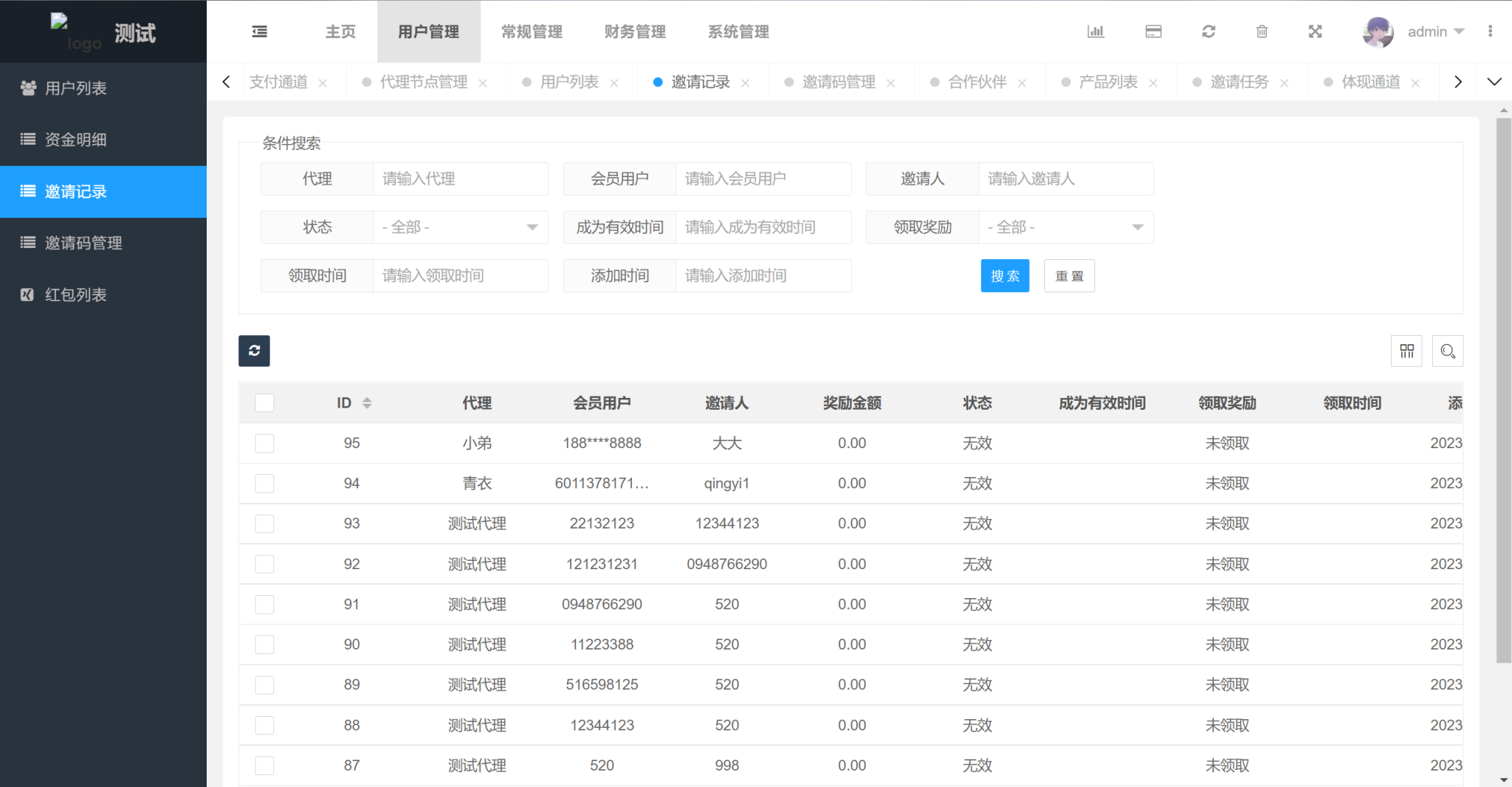Collapse the sidebar with the menu fold icon
Screen dimensions: 1512x787
(x=259, y=31)
